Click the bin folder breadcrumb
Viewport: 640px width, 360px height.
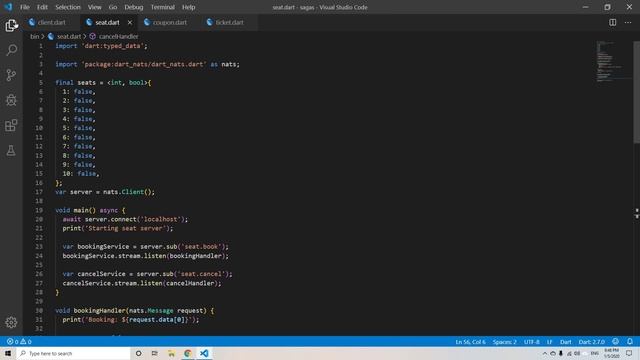click(x=34, y=36)
